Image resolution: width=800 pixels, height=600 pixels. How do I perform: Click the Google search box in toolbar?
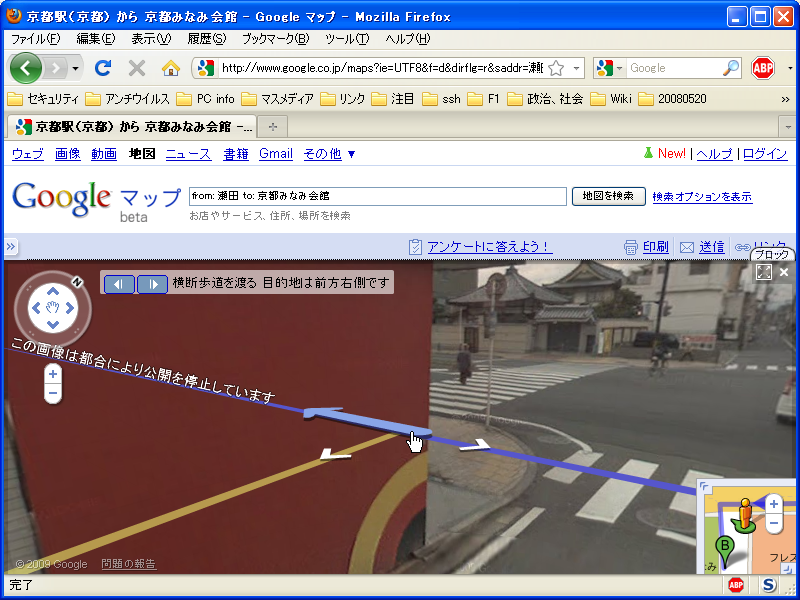click(674, 68)
